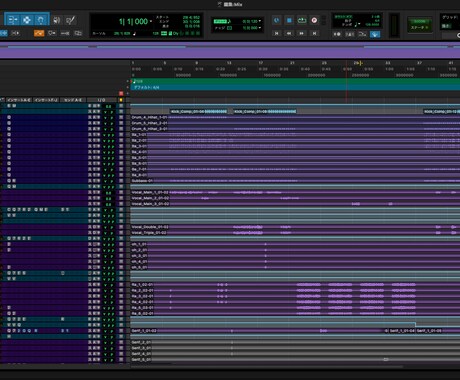This screenshot has width=460, height=380.
Task: Open the Grid value dropdown arrow
Action: tap(260, 21)
